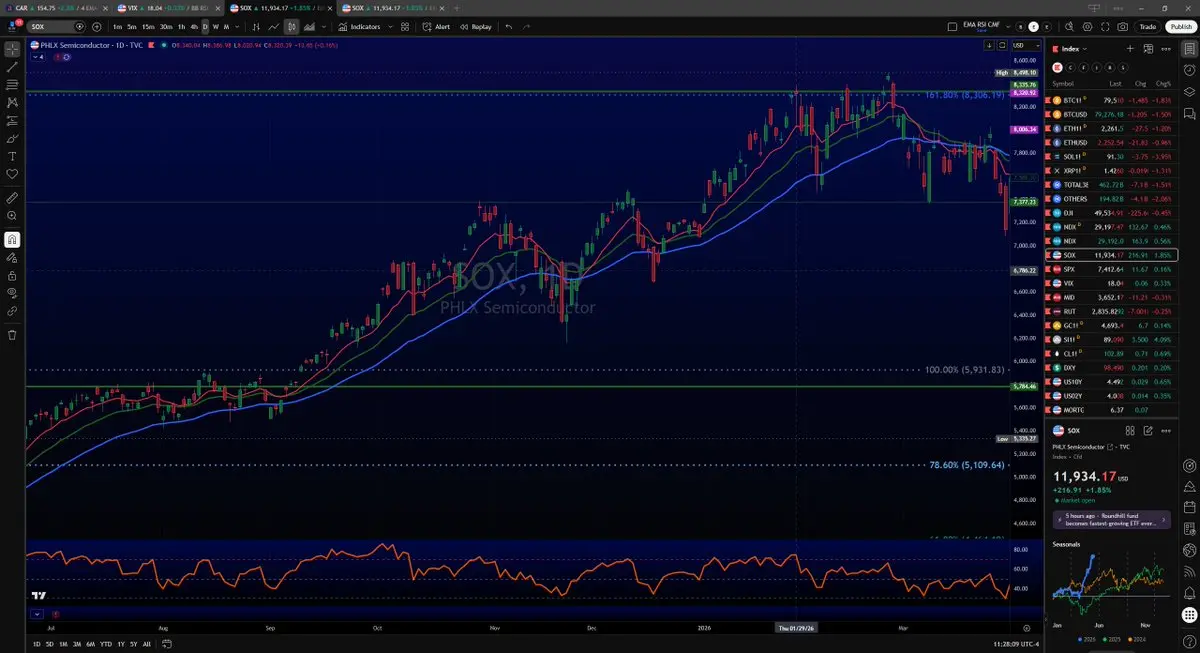Open a new browser tab

(x=457, y=7)
